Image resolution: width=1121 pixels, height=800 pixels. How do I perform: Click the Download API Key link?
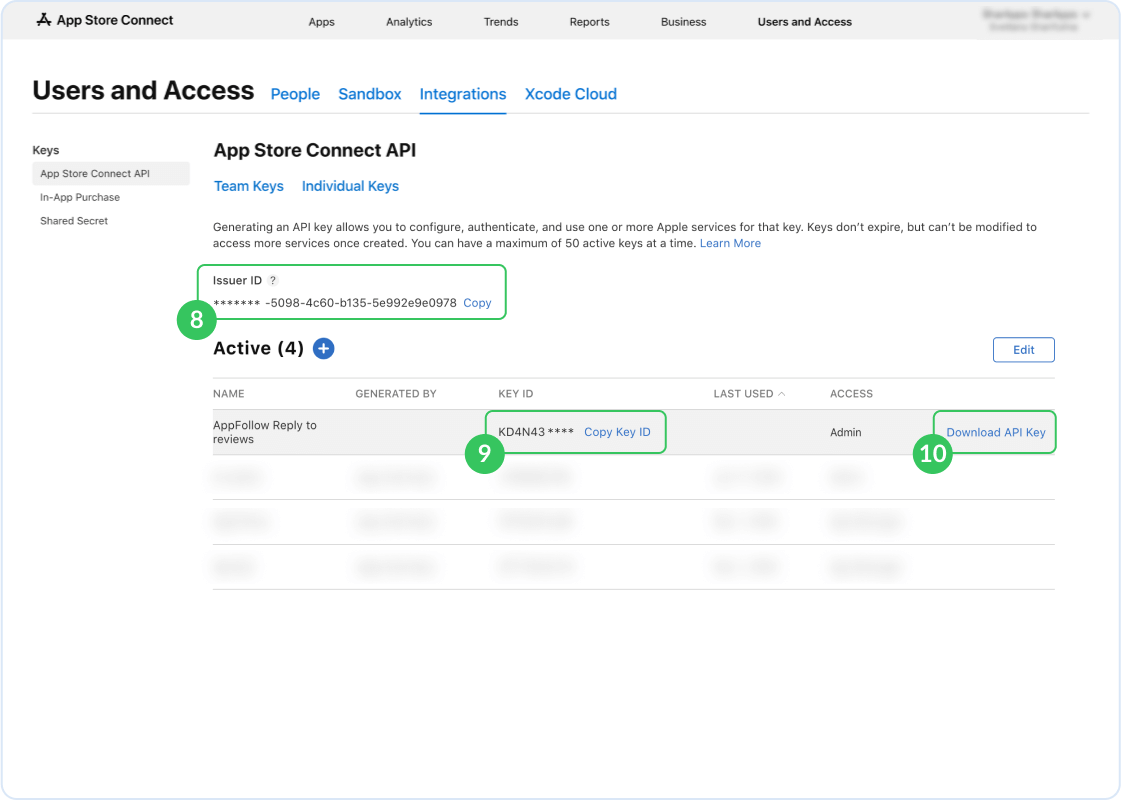tap(995, 432)
